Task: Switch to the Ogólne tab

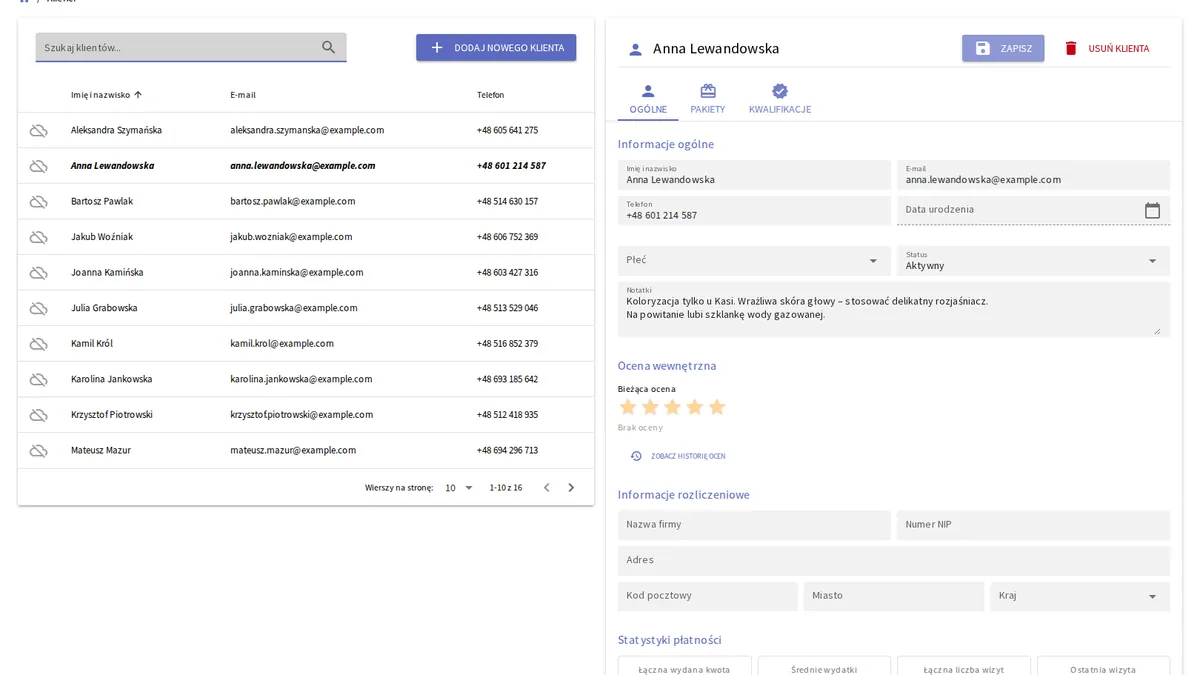Action: pyautogui.click(x=648, y=100)
